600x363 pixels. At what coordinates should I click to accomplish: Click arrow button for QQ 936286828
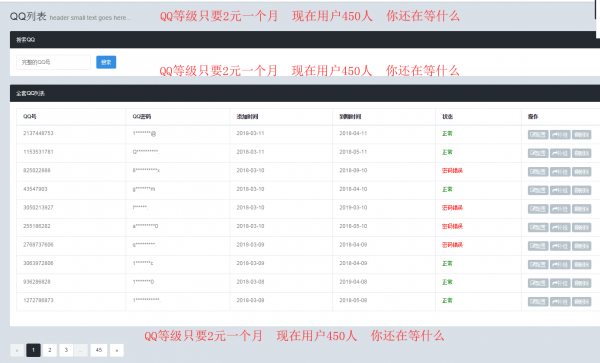560,283
